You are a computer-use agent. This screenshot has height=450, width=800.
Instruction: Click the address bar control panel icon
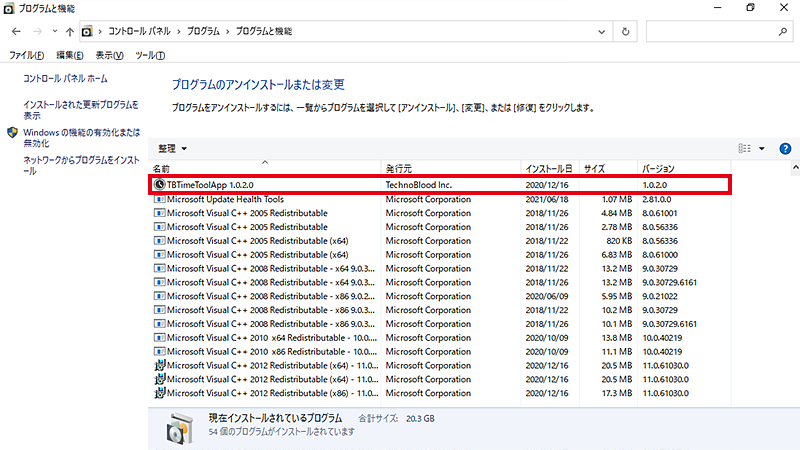(87, 32)
